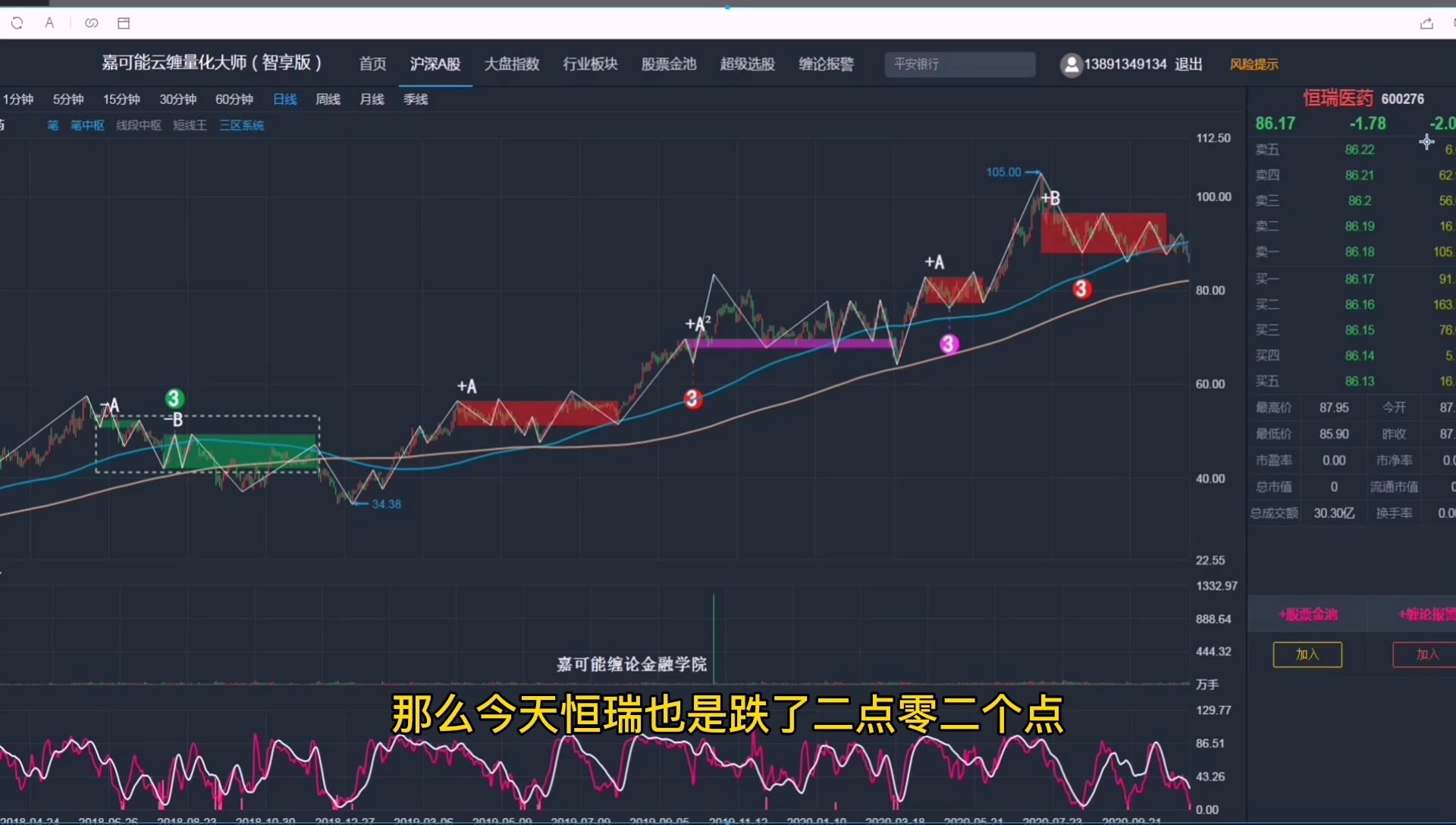This screenshot has width=1456, height=825.
Task: Open the 首页 tab
Action: point(372,64)
